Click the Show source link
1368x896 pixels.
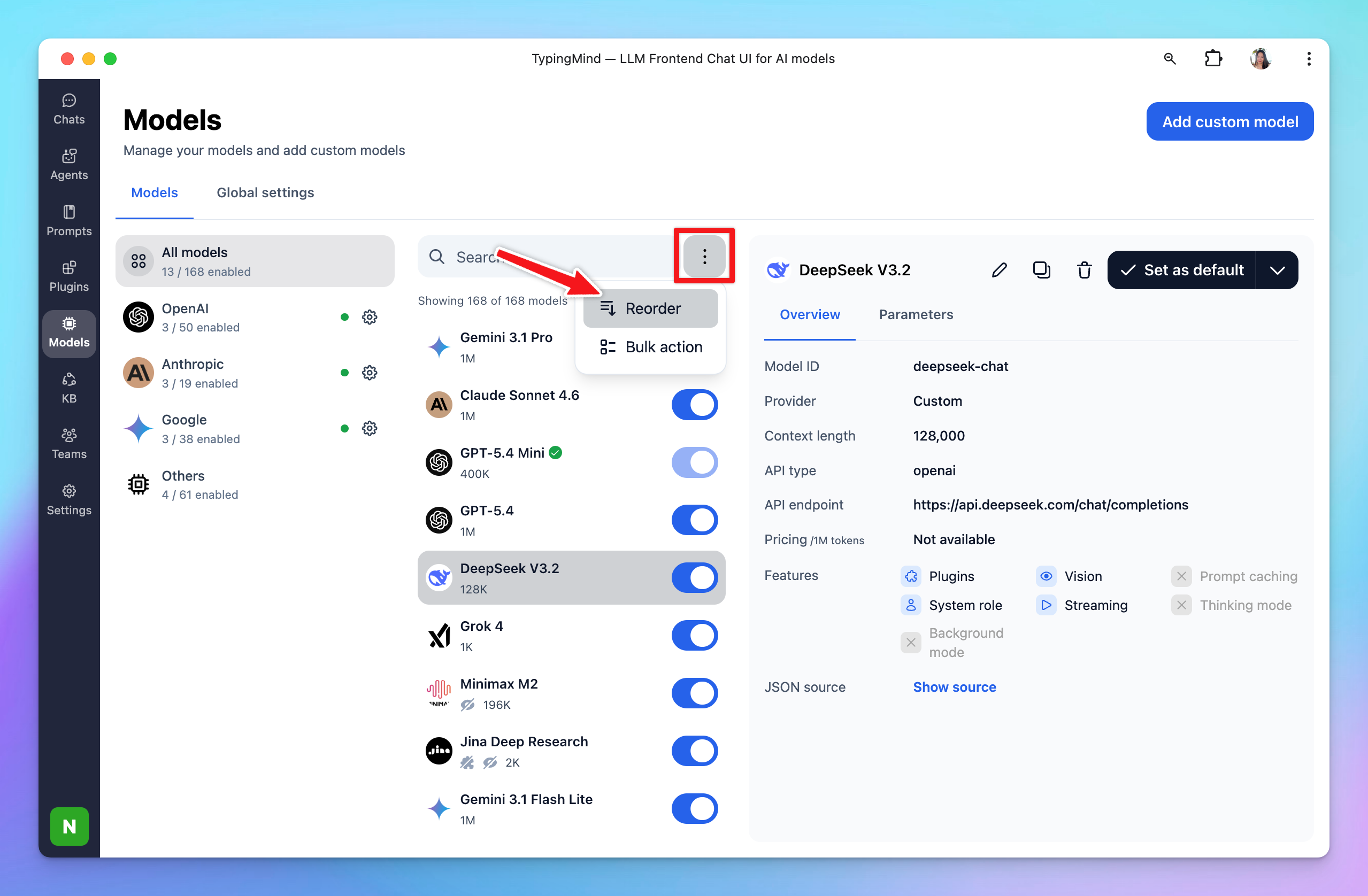click(x=954, y=688)
